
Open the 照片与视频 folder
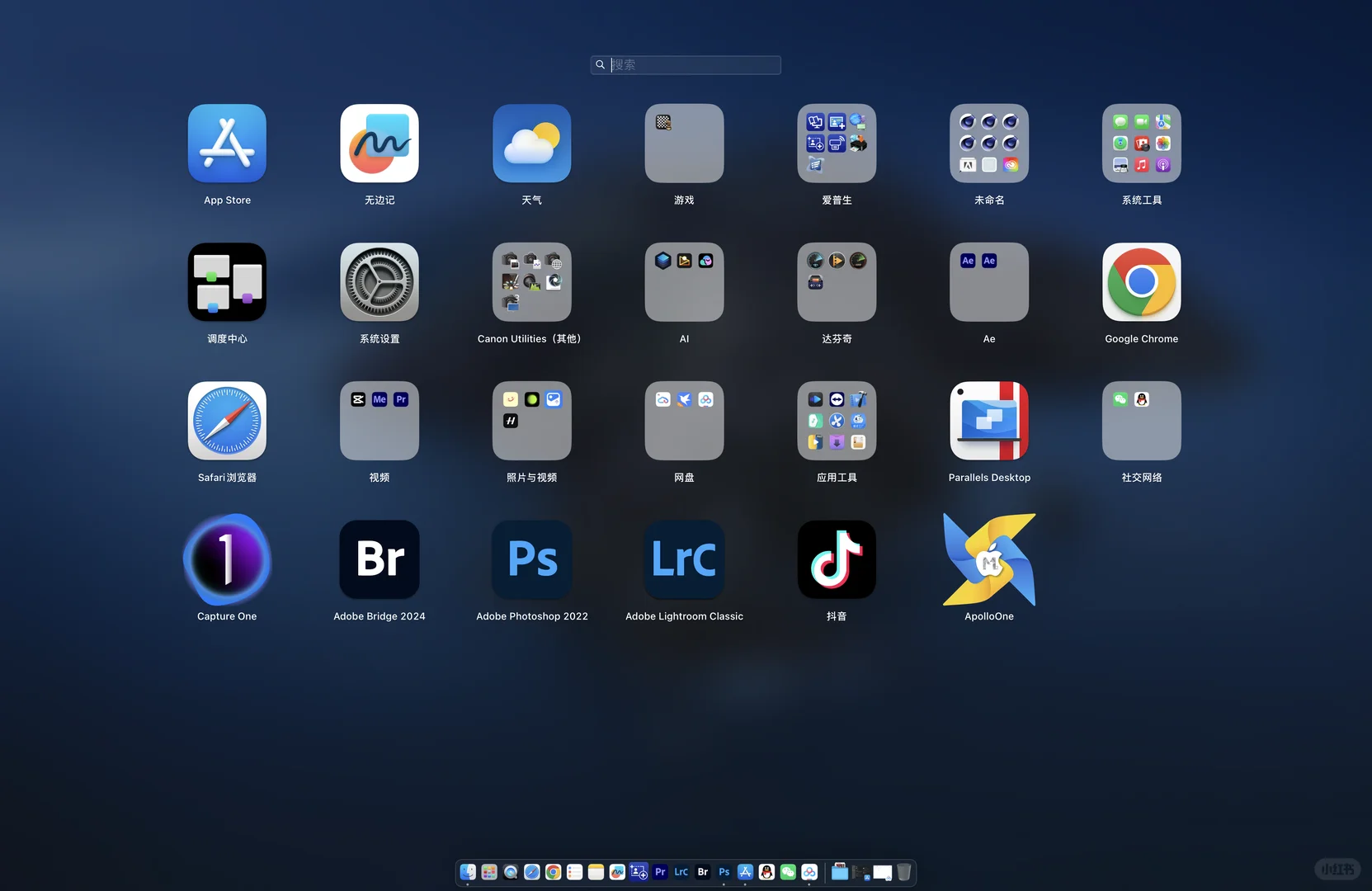tap(532, 421)
